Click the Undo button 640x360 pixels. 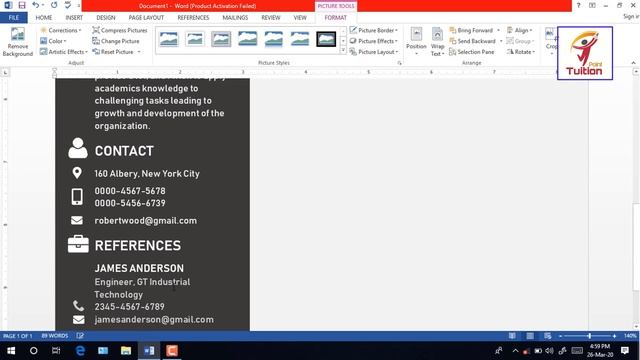[x=36, y=5]
